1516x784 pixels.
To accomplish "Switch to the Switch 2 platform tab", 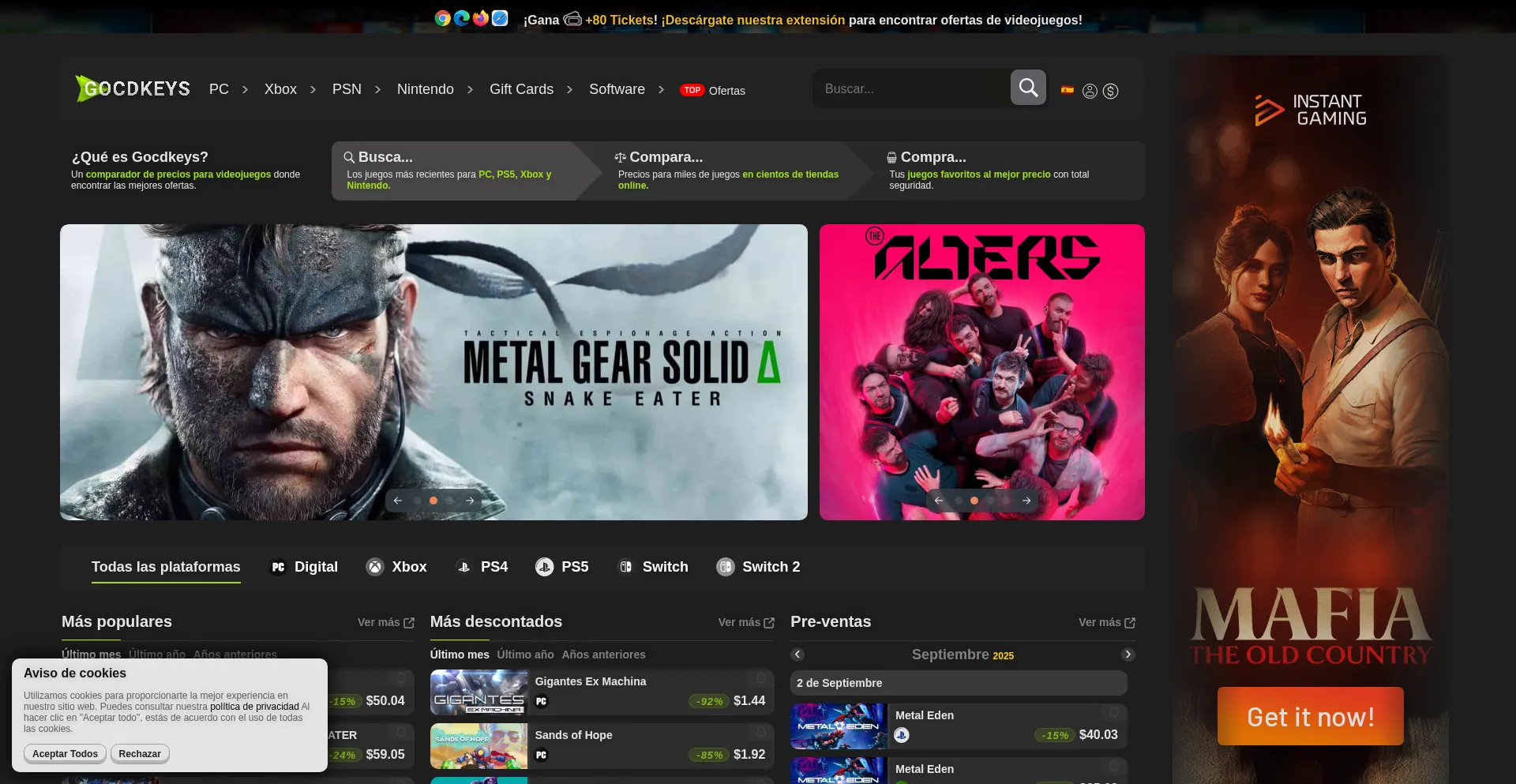I will [758, 567].
